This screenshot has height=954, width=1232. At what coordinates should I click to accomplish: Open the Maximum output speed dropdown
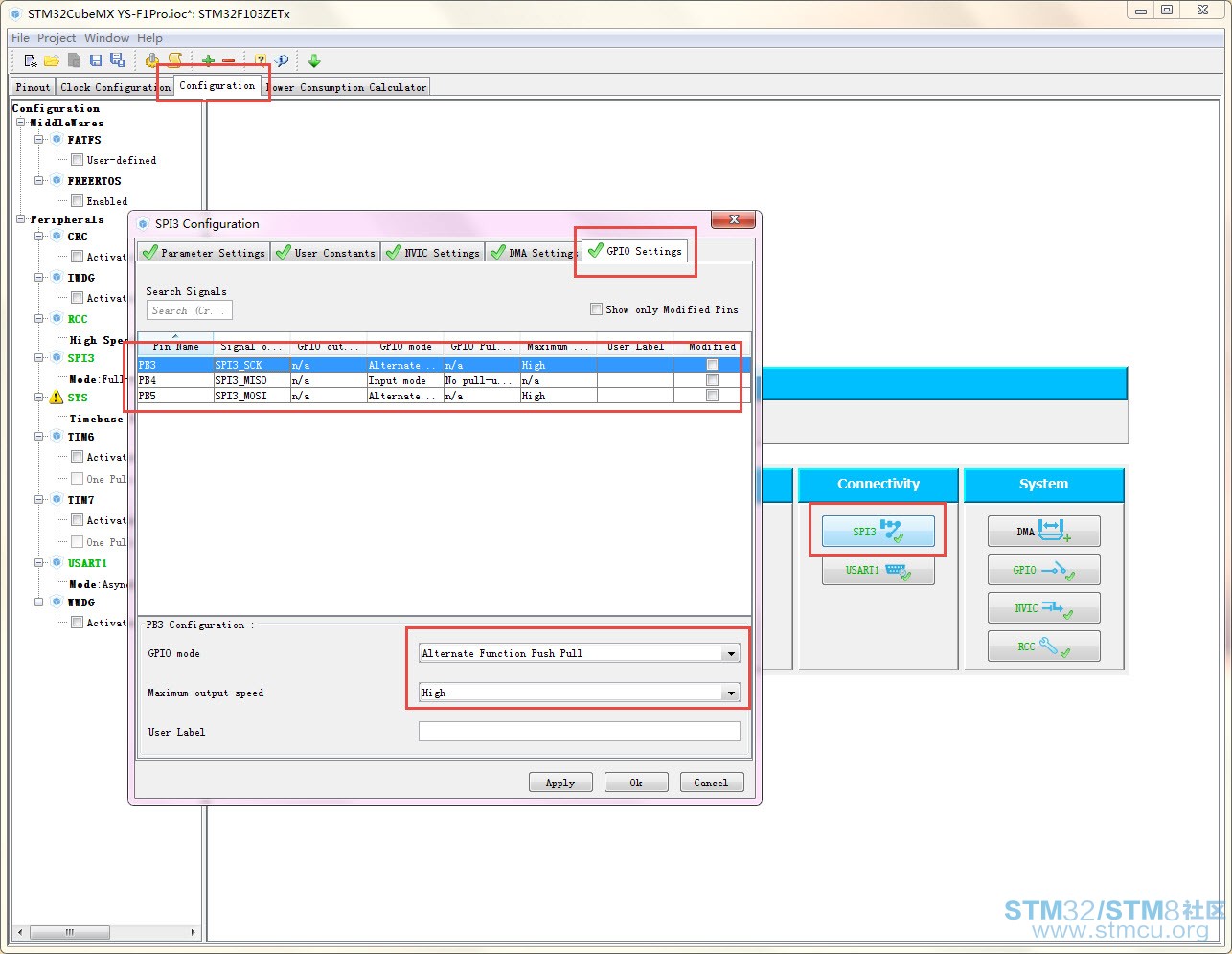click(731, 693)
